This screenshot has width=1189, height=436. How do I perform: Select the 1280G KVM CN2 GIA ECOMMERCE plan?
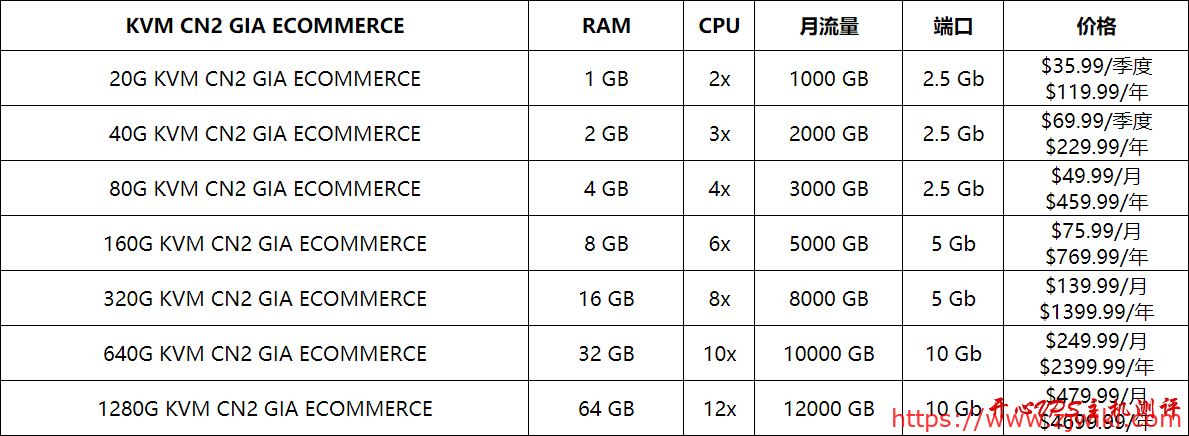coord(265,409)
